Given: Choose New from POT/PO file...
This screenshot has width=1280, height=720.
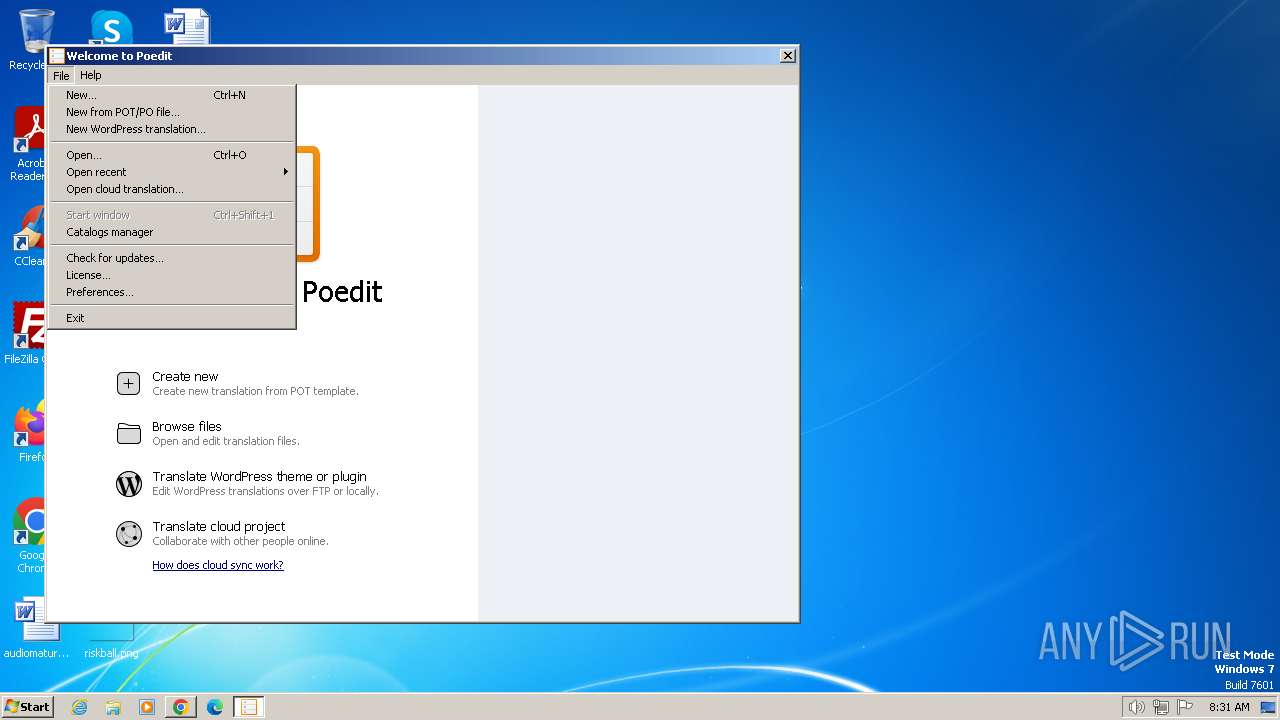Looking at the screenshot, I should pyautogui.click(x=172, y=112).
